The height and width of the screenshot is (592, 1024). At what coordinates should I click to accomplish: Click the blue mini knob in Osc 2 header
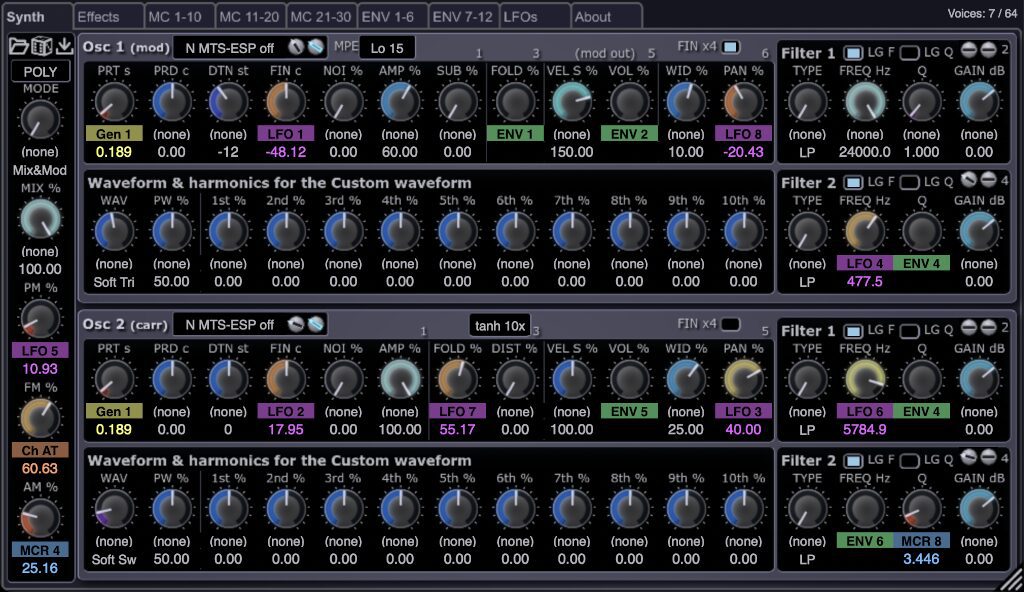click(315, 324)
